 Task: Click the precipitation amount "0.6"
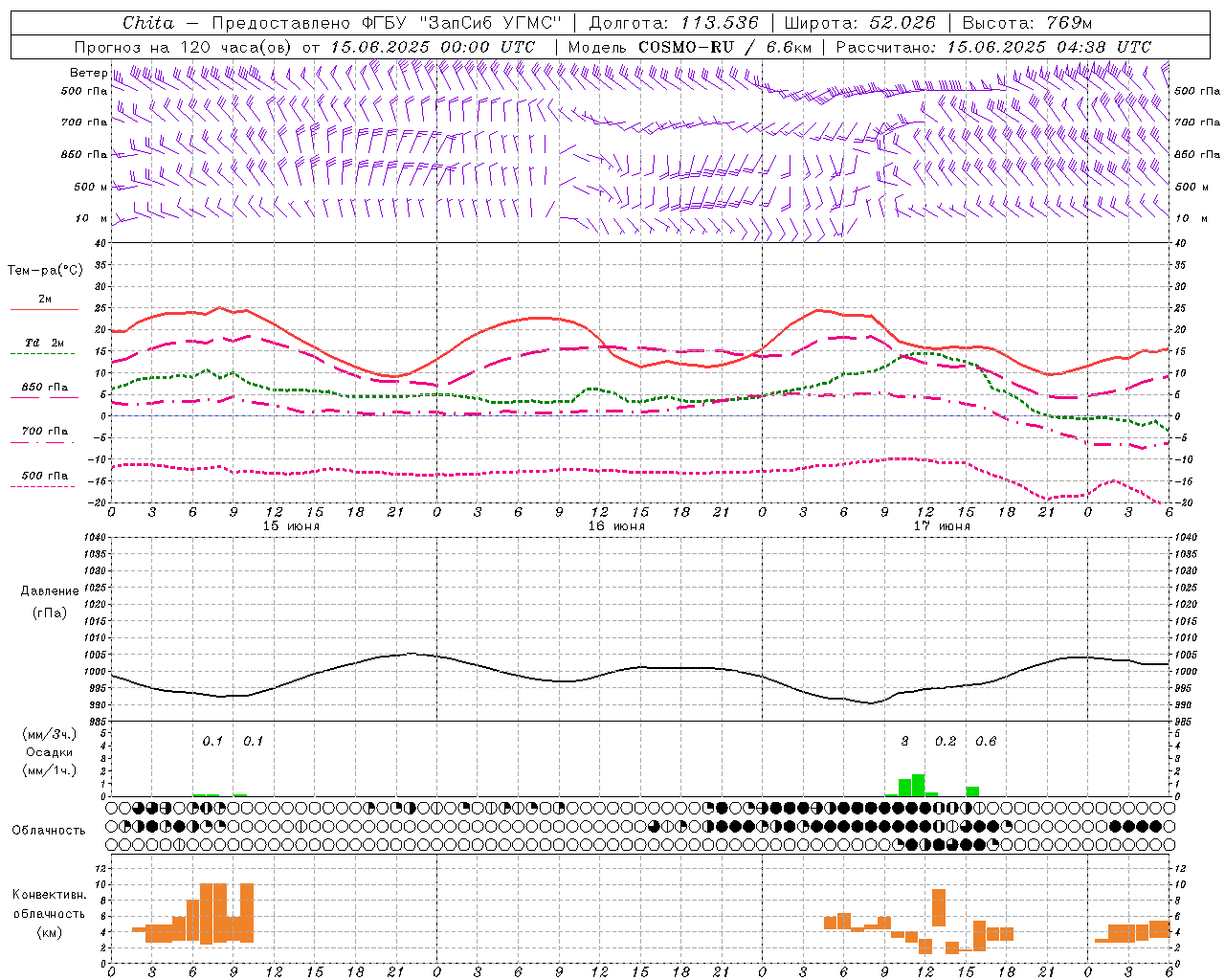click(x=986, y=741)
